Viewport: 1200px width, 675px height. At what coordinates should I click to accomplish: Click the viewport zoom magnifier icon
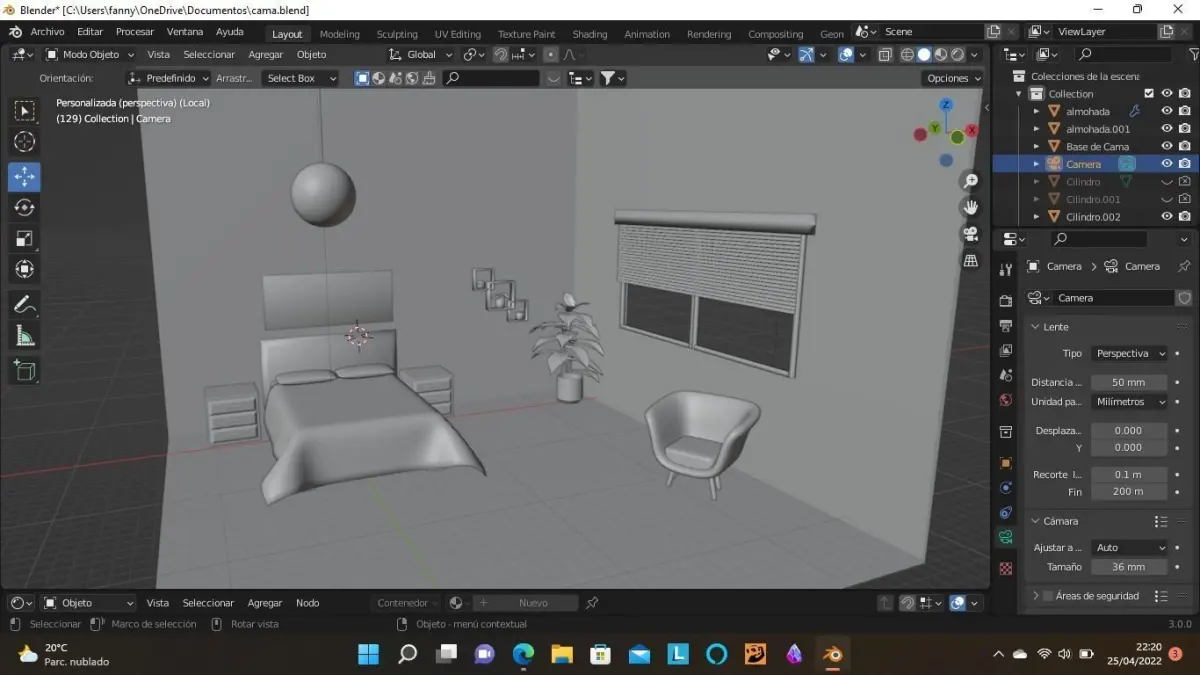[970, 181]
